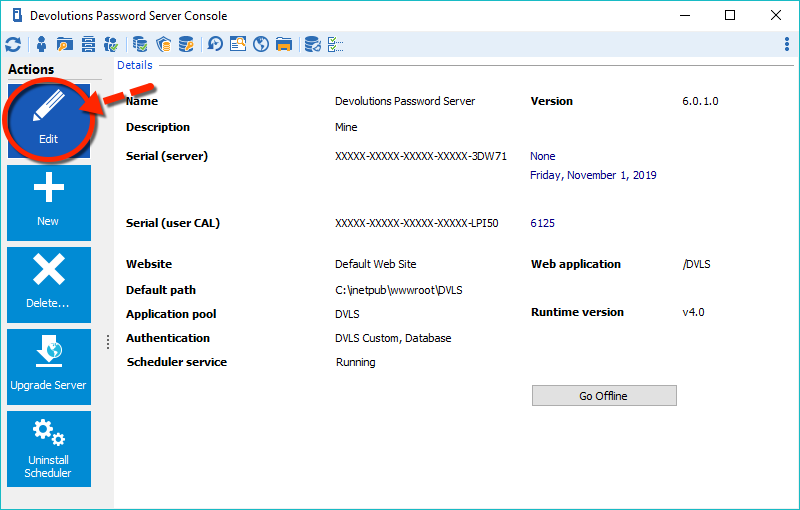
Task: Click the Go Offline button
Action: [x=603, y=396]
